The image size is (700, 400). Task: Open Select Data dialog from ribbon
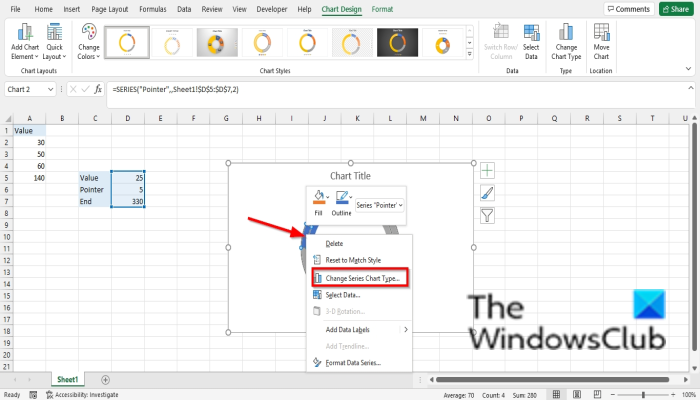(531, 42)
